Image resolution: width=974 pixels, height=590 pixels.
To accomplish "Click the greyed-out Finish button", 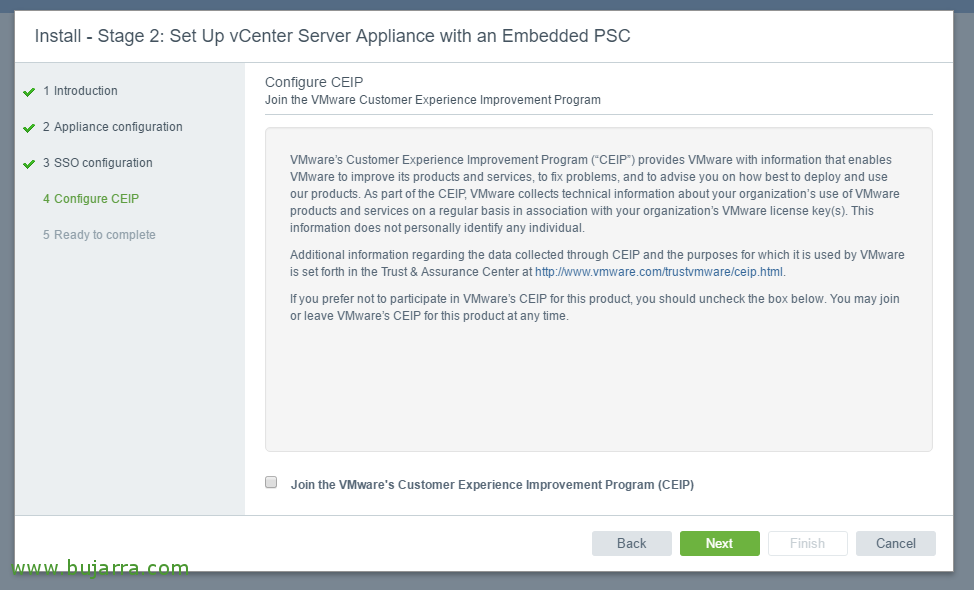I will 807,543.
